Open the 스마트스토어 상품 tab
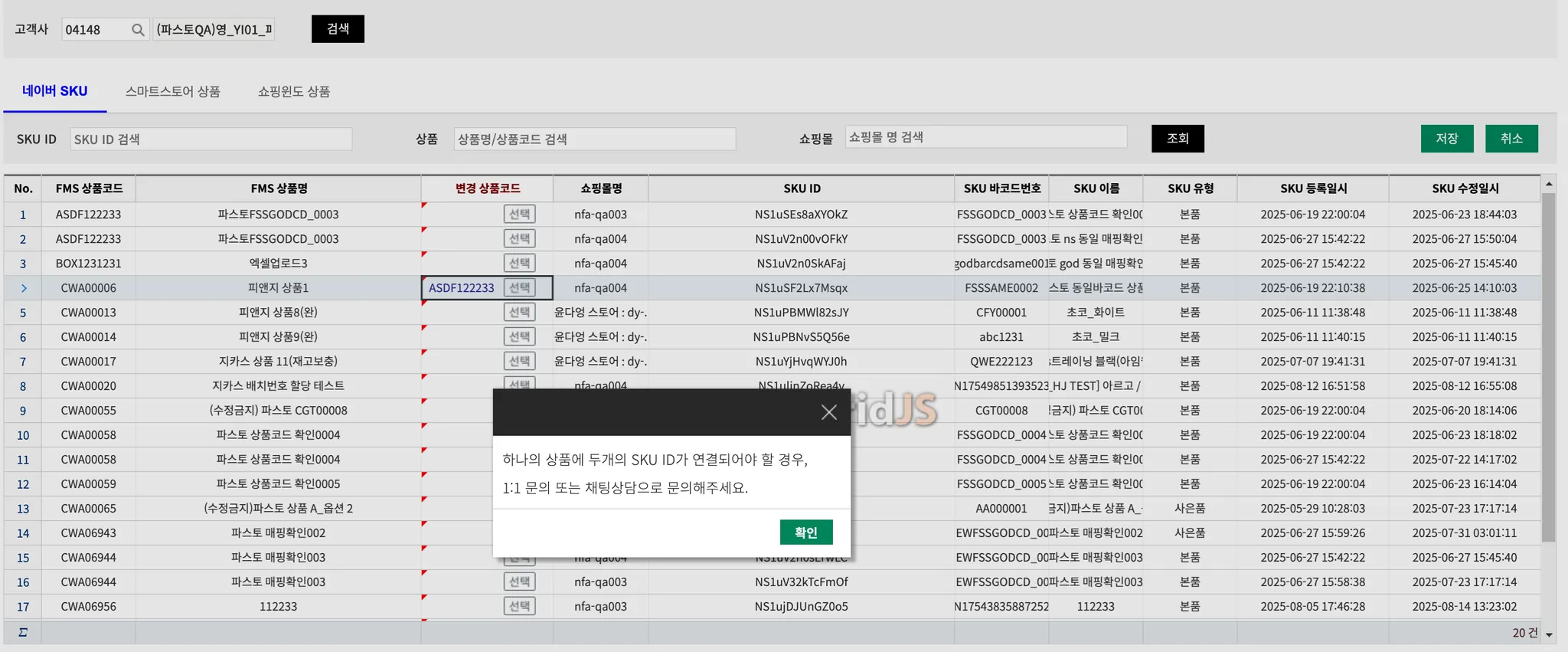1568x652 pixels. 173,91
